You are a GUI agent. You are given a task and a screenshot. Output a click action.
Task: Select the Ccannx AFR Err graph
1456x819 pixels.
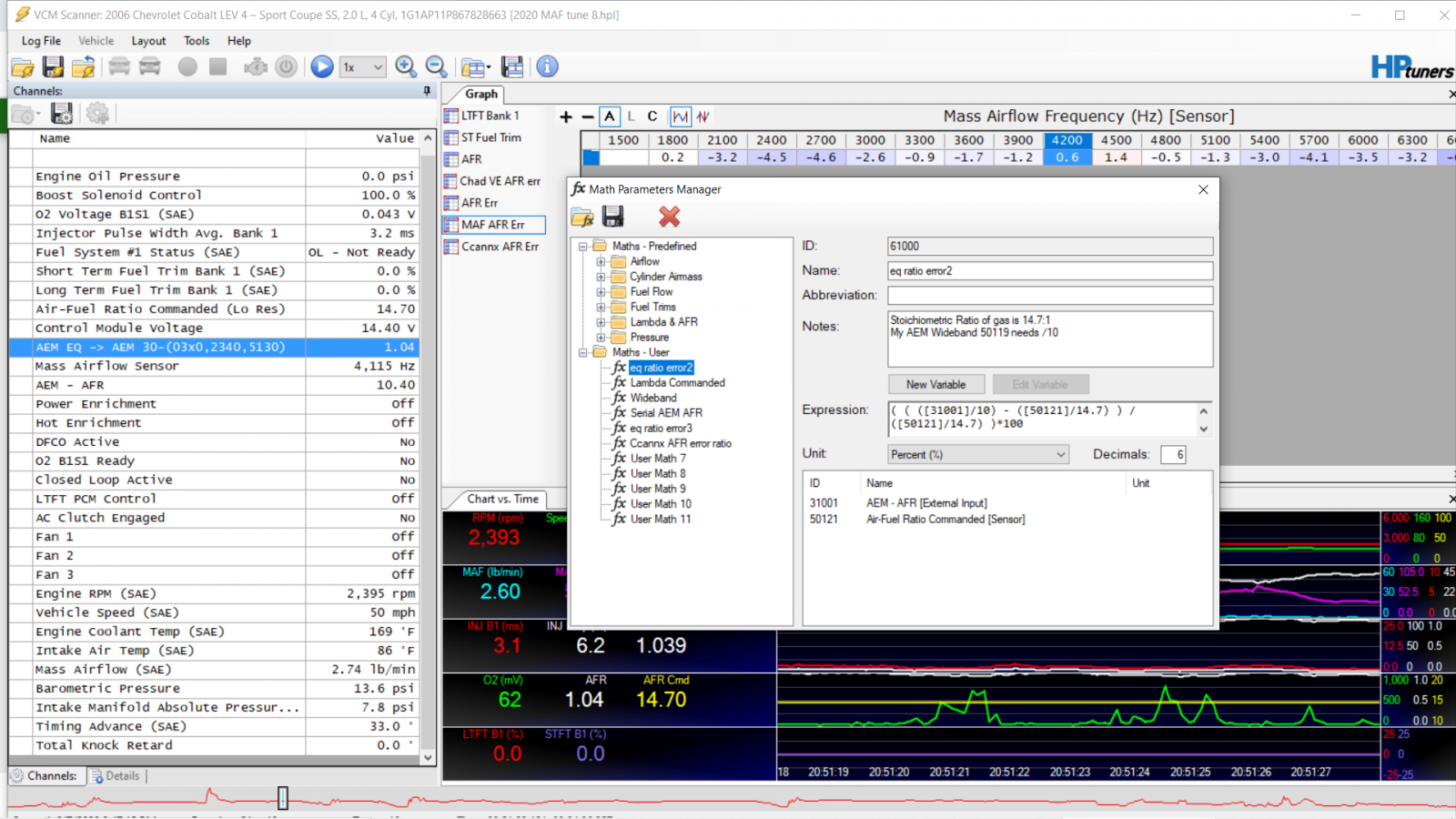[500, 247]
